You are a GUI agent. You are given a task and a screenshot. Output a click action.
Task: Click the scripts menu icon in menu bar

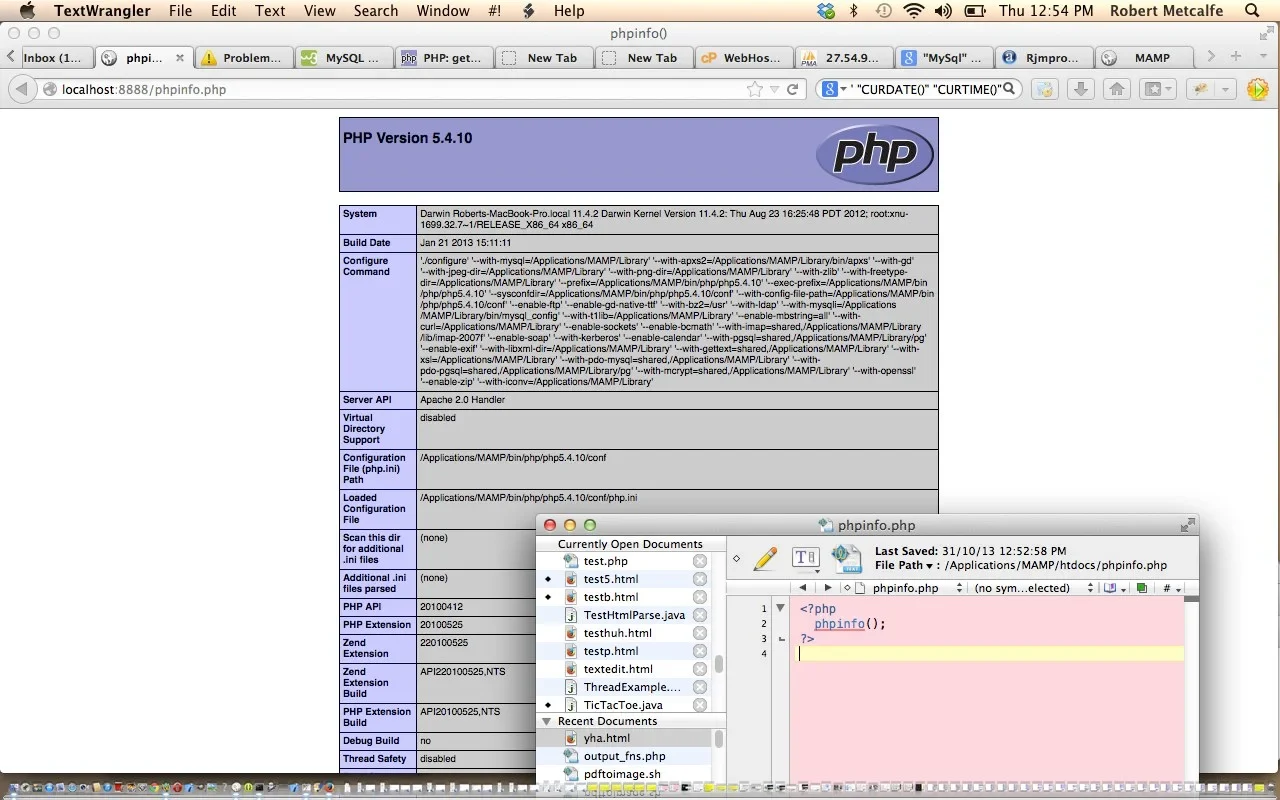[528, 11]
